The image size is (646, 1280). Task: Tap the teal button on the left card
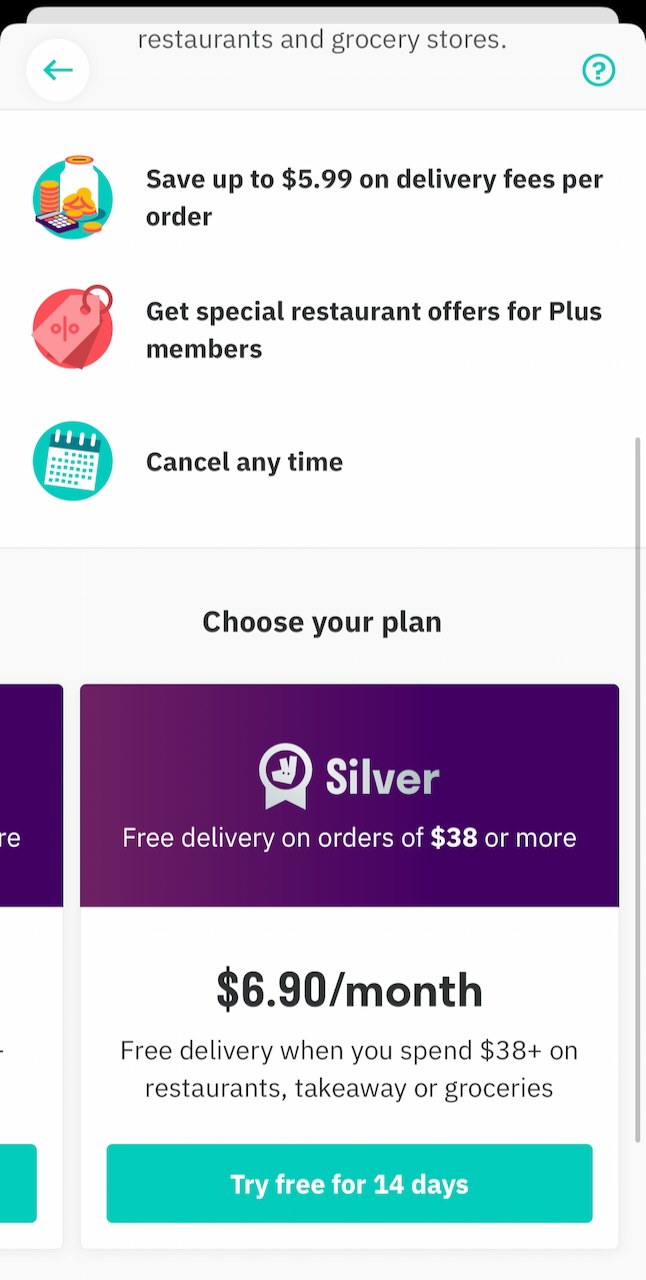(18, 1183)
